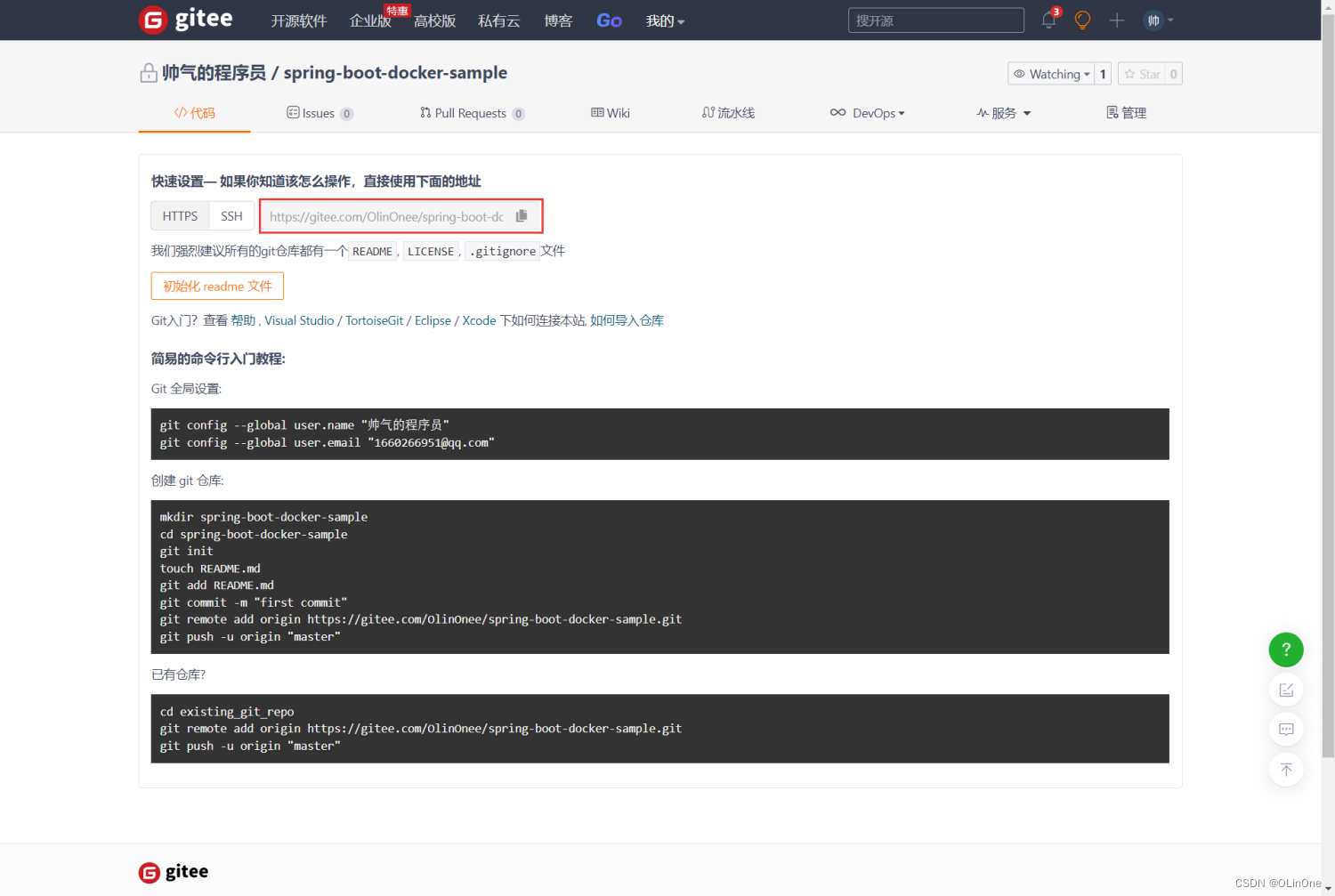Open the notifications bell icon

click(1048, 20)
